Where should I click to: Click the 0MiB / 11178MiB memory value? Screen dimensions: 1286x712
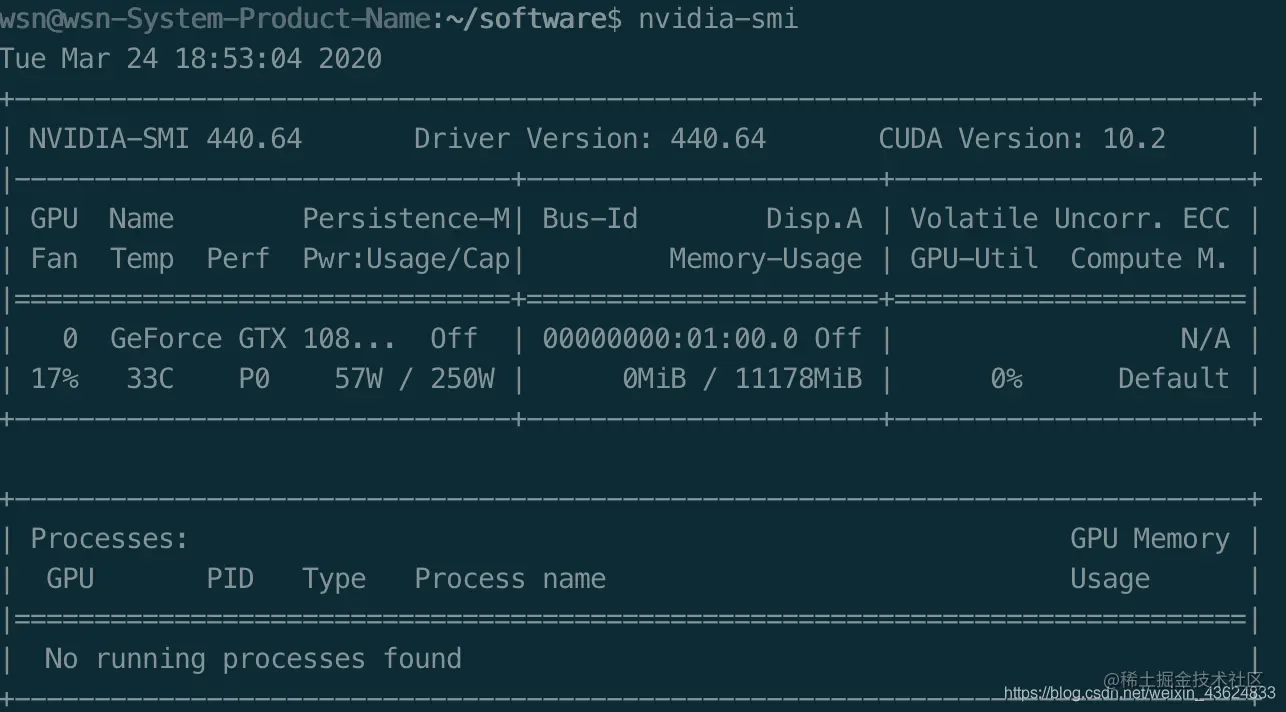click(742, 379)
